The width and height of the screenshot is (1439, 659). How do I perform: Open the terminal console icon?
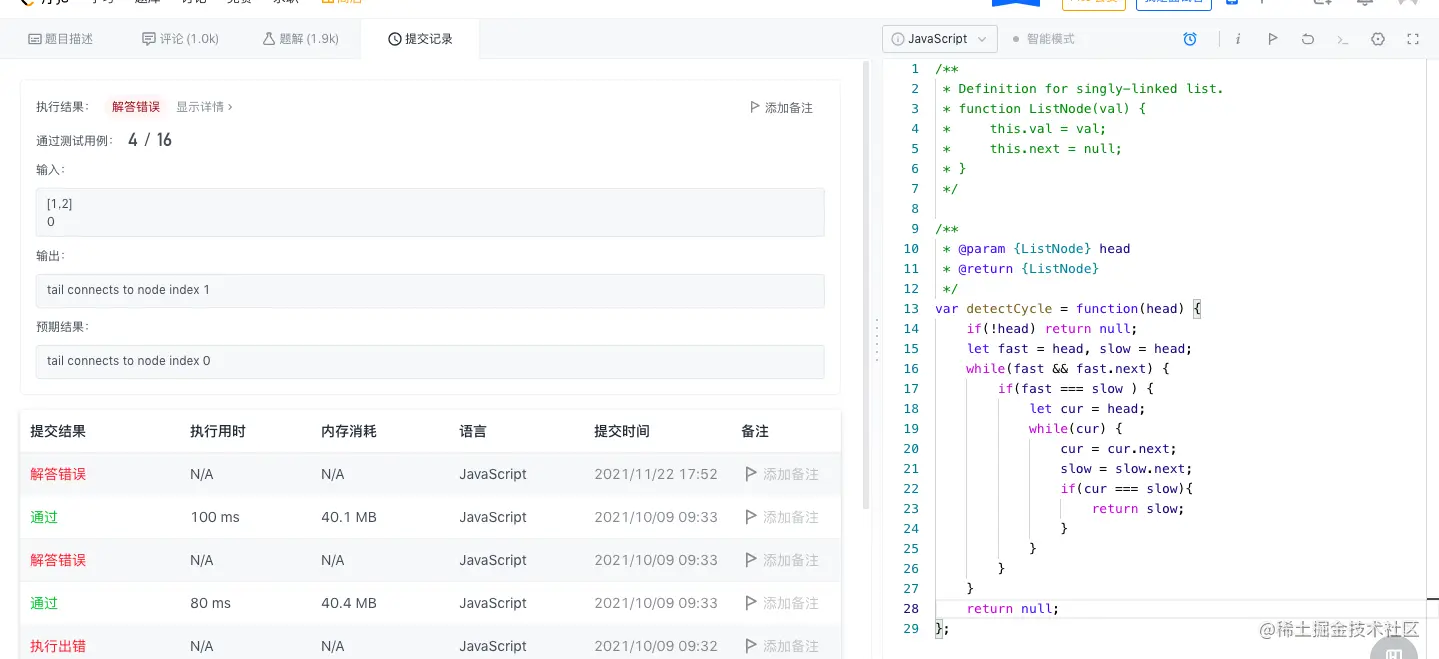[1343, 39]
